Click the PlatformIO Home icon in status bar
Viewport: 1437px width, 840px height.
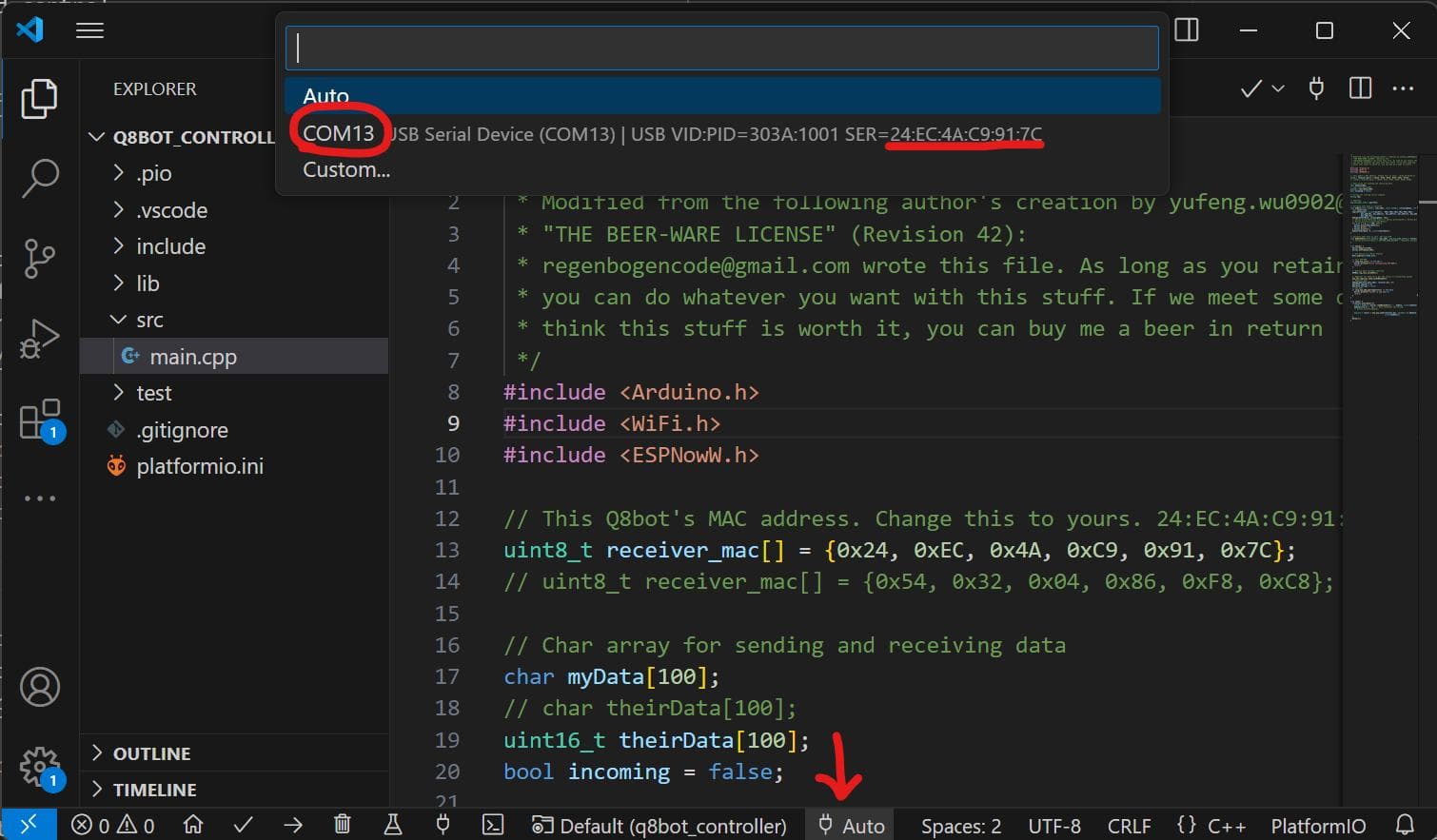point(193,824)
